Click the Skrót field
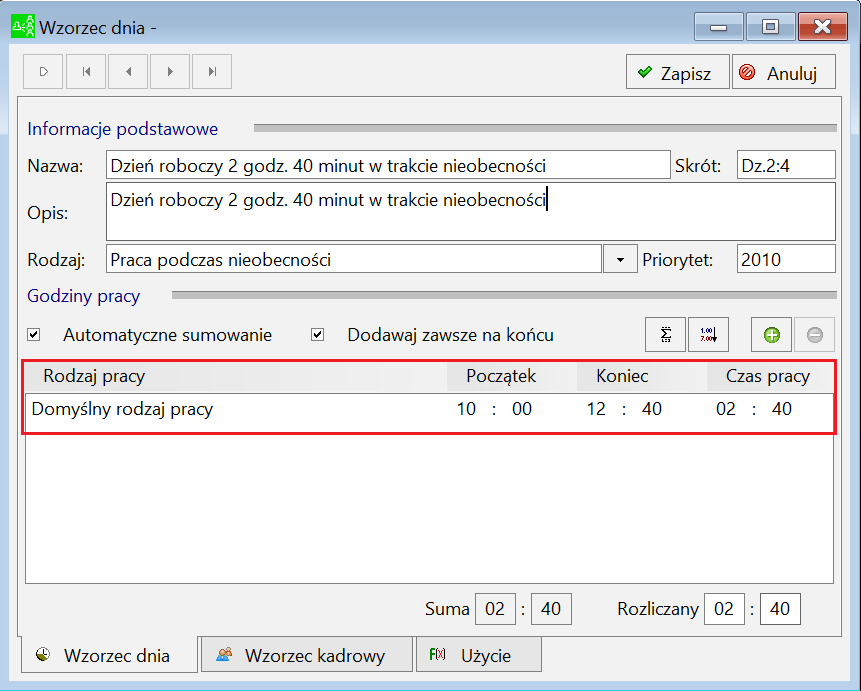This screenshot has height=691, width=861. pyautogui.click(x=786, y=165)
